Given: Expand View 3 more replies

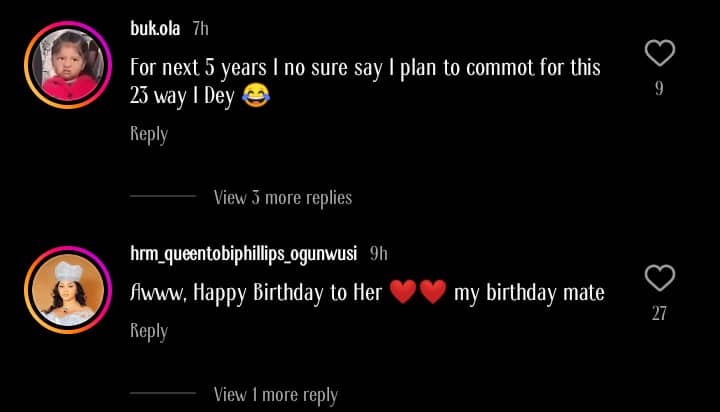Looking at the screenshot, I should click(283, 198).
